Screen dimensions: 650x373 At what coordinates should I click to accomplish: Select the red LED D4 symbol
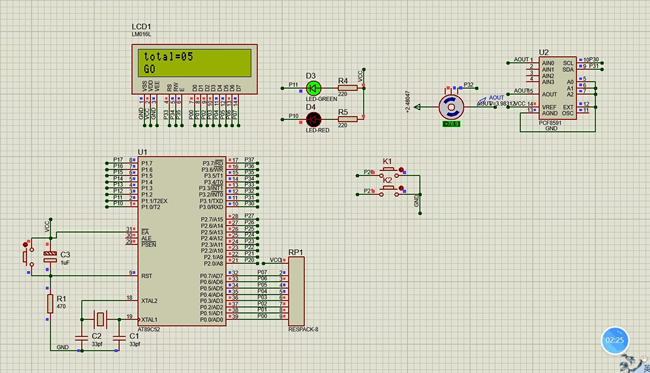pyautogui.click(x=313, y=119)
